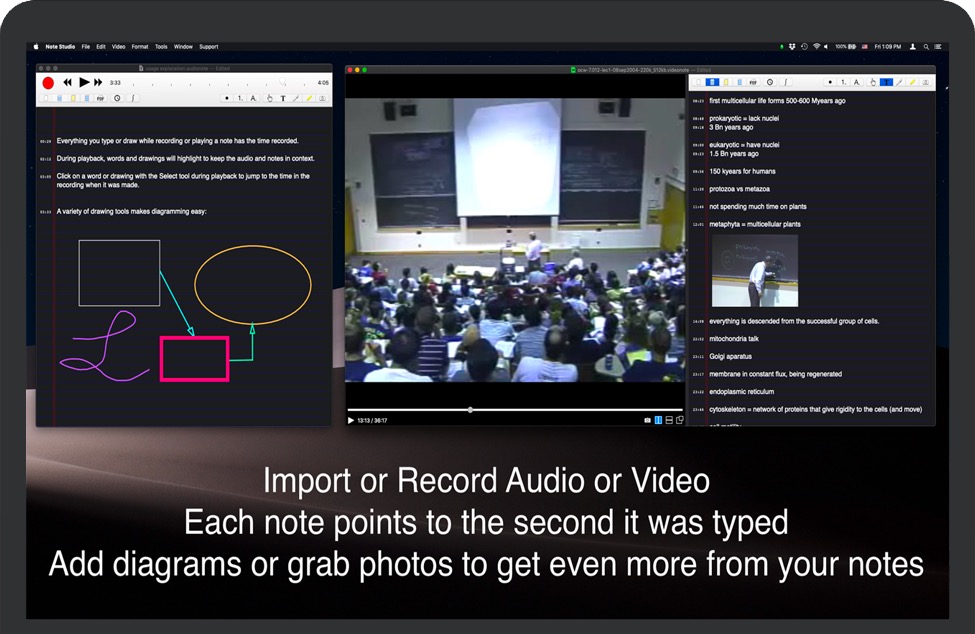
Task: Open the Format menu
Action: point(140,47)
